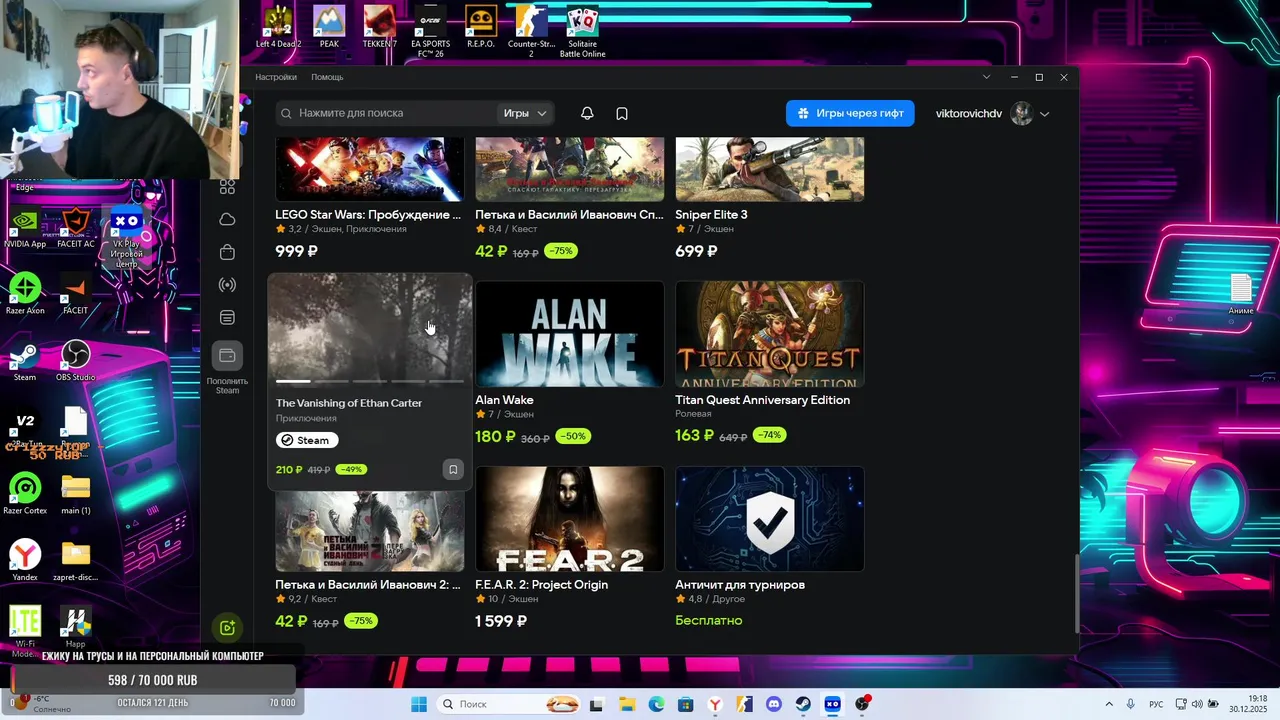The image size is (1280, 720).
Task: Open Помощь menu
Action: point(327,77)
